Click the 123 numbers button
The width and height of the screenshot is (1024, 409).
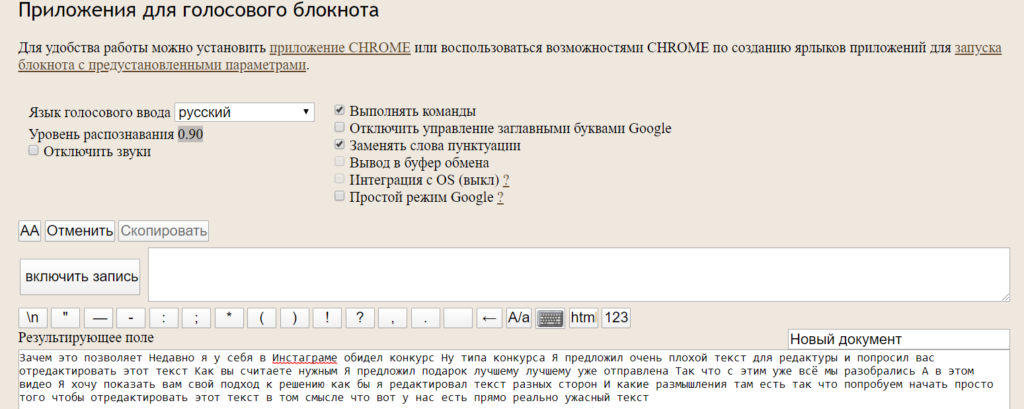tap(616, 318)
